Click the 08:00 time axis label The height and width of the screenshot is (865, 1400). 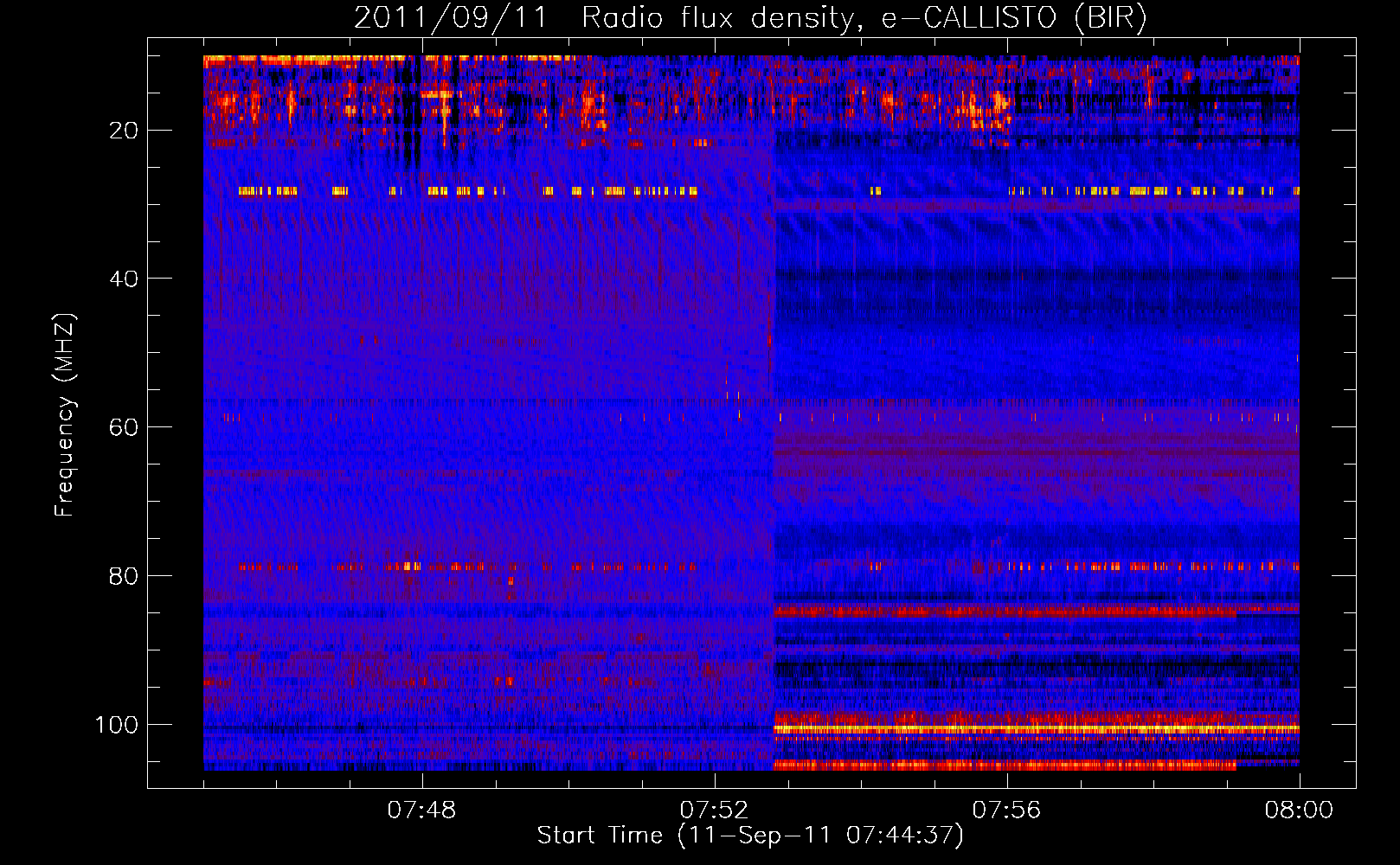click(x=1299, y=811)
